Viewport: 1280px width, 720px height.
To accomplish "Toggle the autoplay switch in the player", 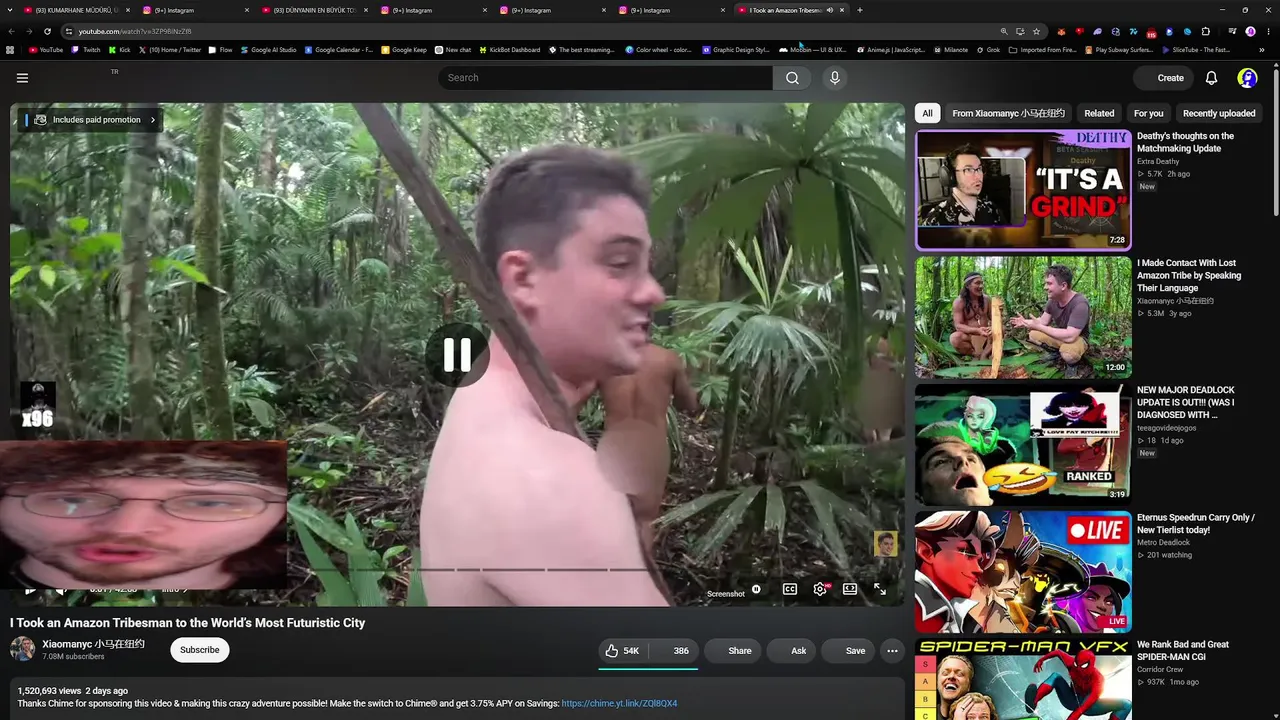I will pos(757,589).
